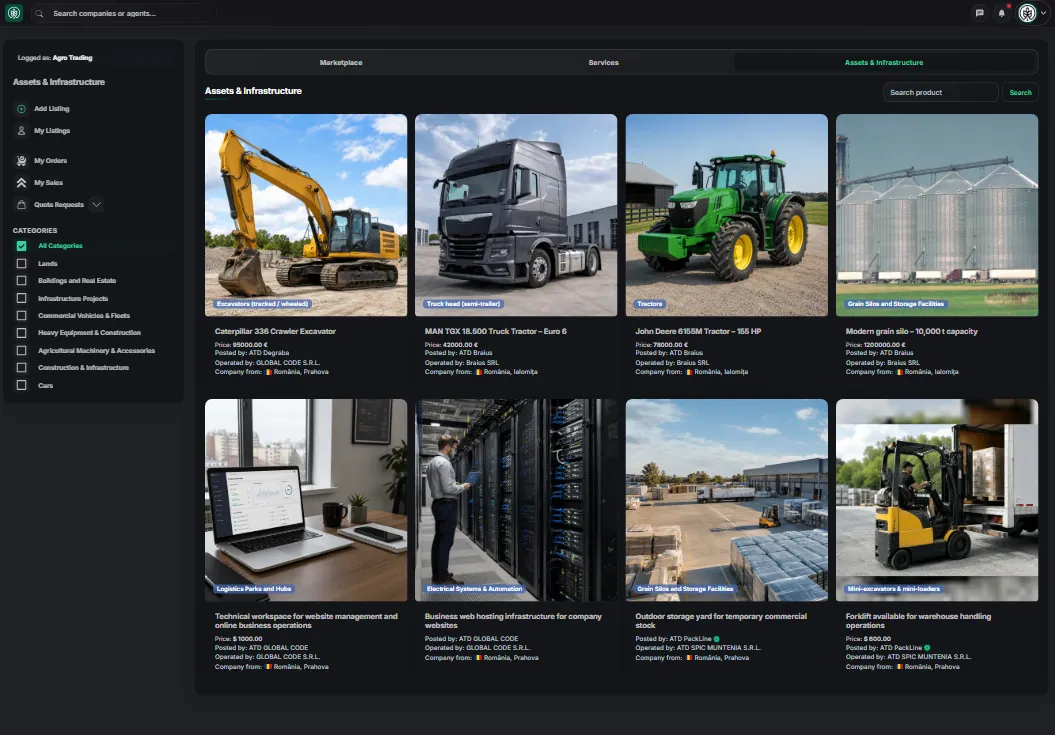Click the green Search button
The image size is (1055, 735).
[x=1020, y=92]
